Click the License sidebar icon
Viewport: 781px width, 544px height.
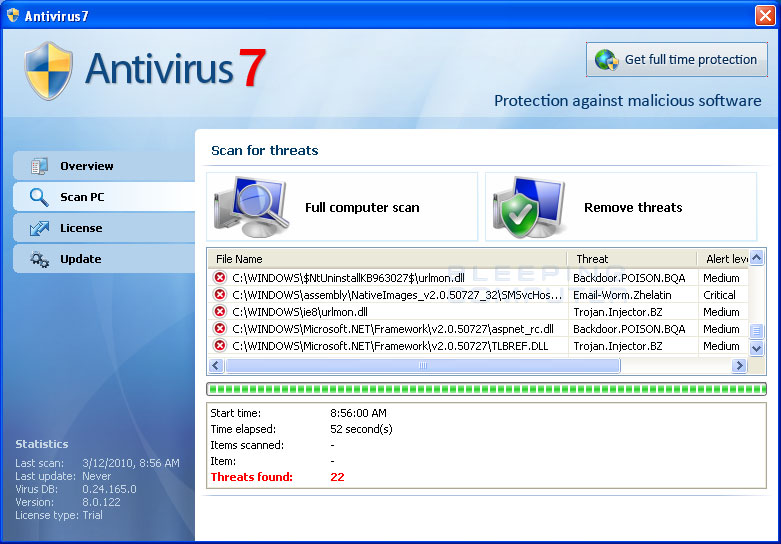[x=39, y=228]
